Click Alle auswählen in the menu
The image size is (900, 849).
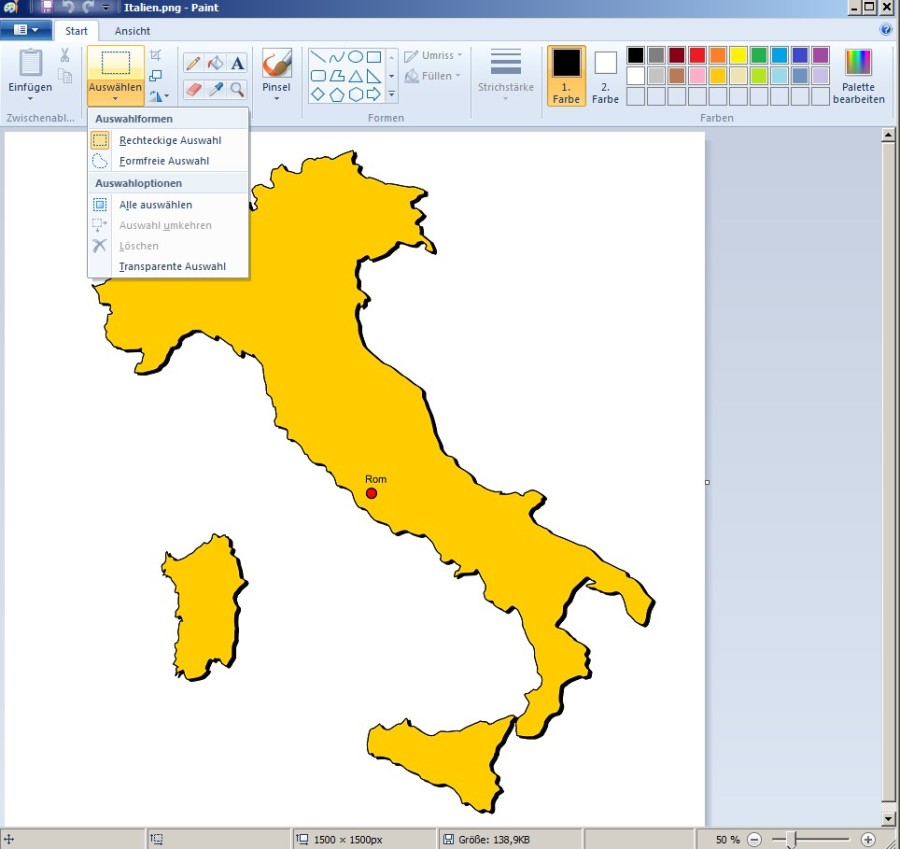(155, 205)
